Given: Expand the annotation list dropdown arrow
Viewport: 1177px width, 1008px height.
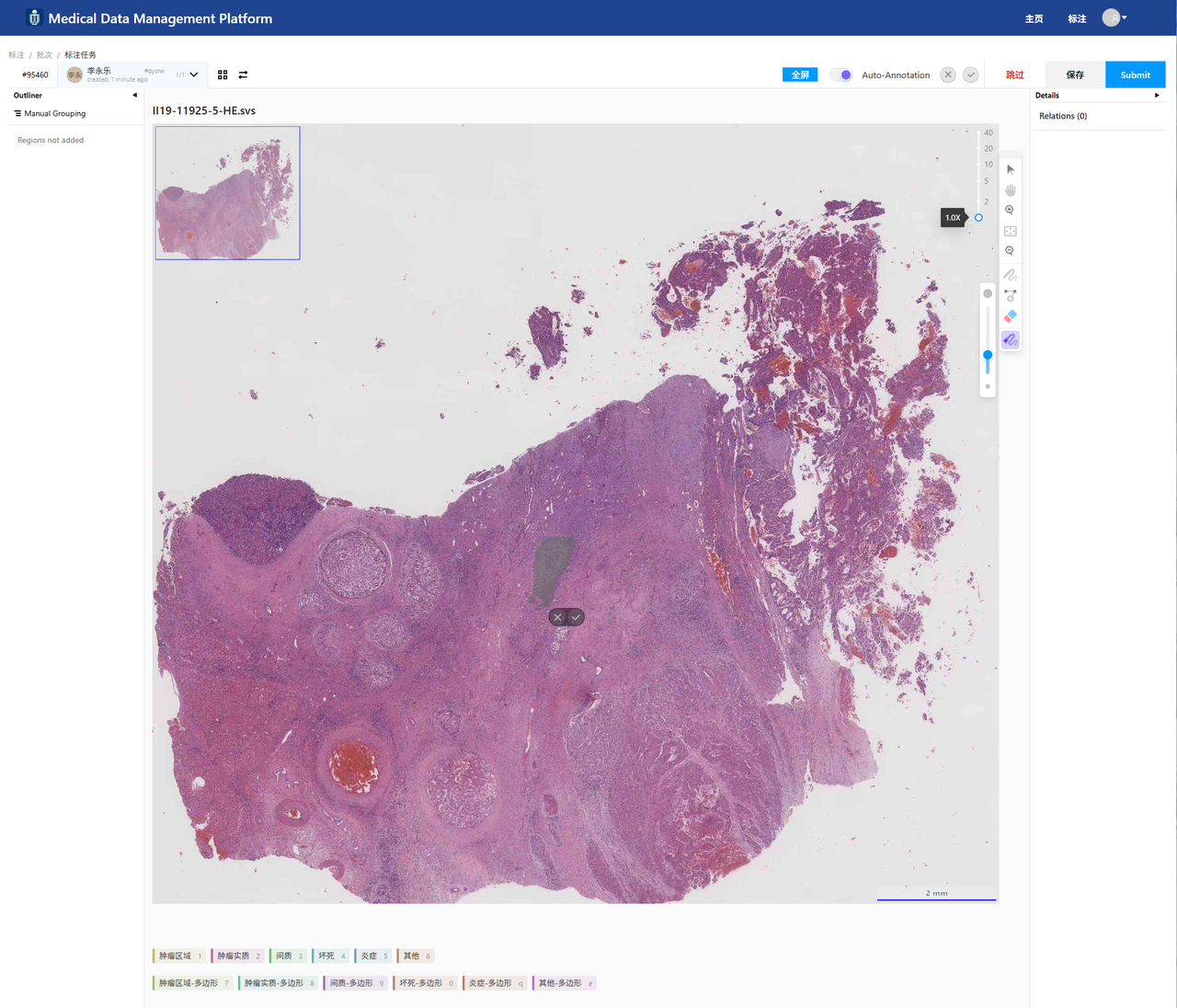Looking at the screenshot, I should (x=194, y=74).
